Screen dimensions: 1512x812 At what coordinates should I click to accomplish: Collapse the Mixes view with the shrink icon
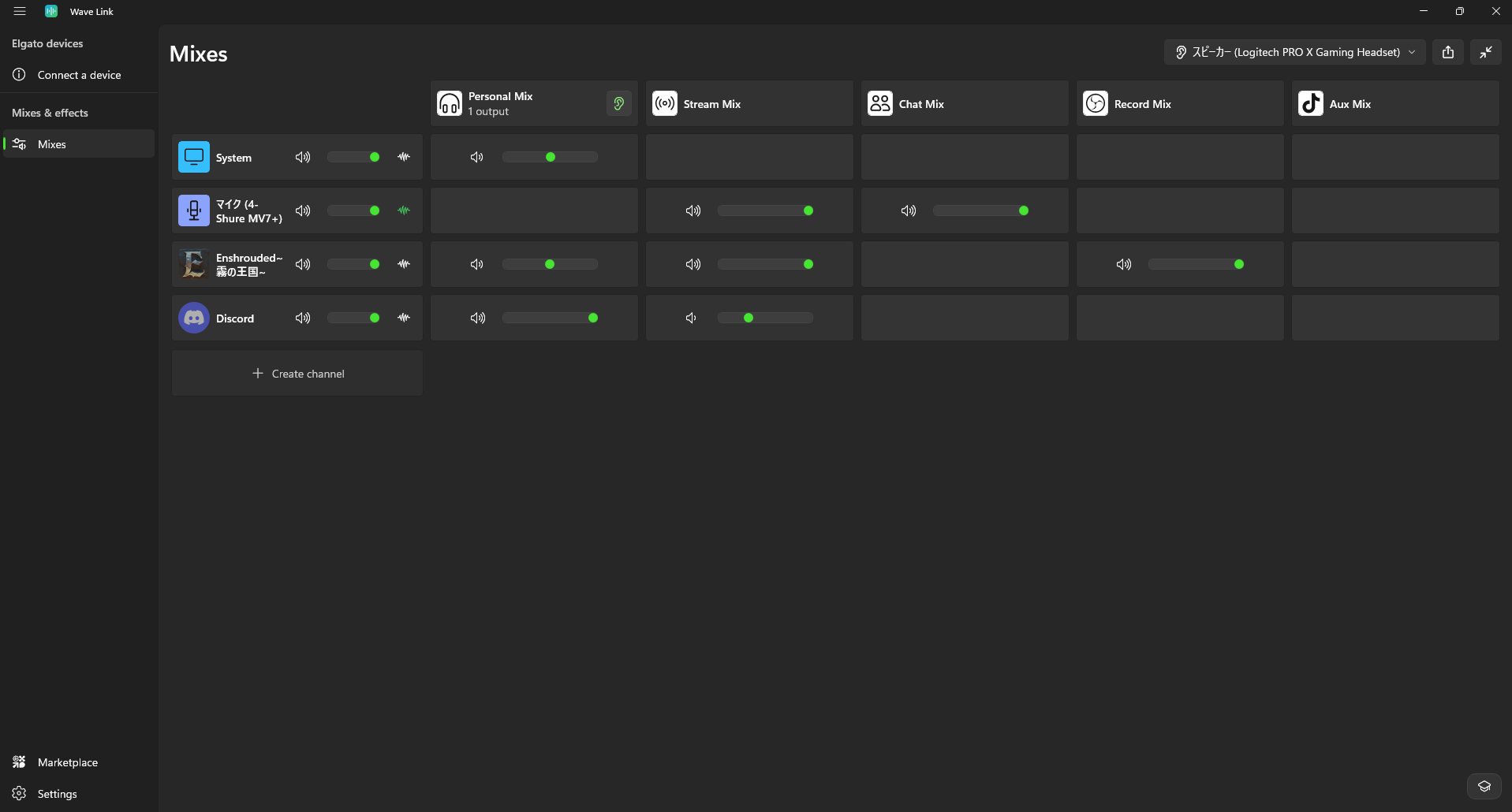tap(1486, 52)
